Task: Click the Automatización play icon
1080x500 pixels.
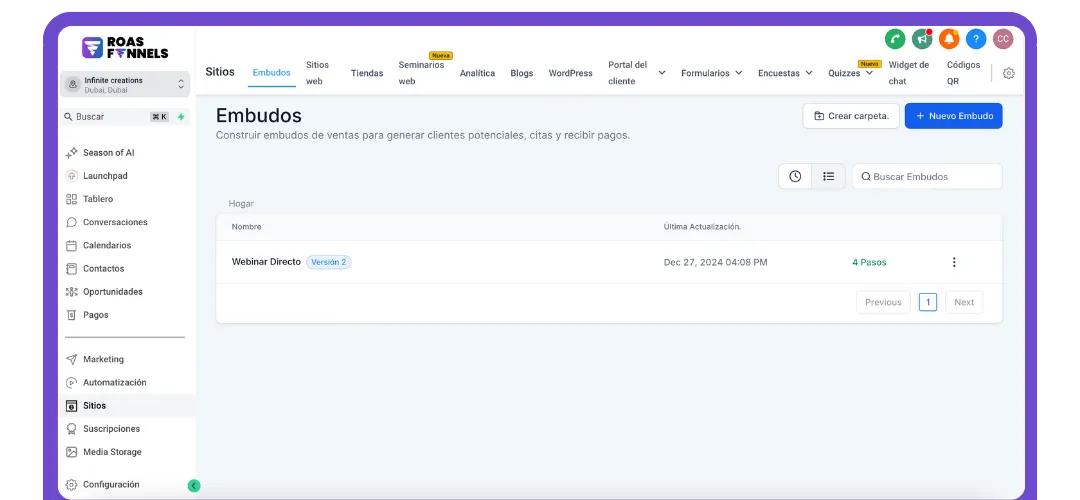Action: [72, 382]
